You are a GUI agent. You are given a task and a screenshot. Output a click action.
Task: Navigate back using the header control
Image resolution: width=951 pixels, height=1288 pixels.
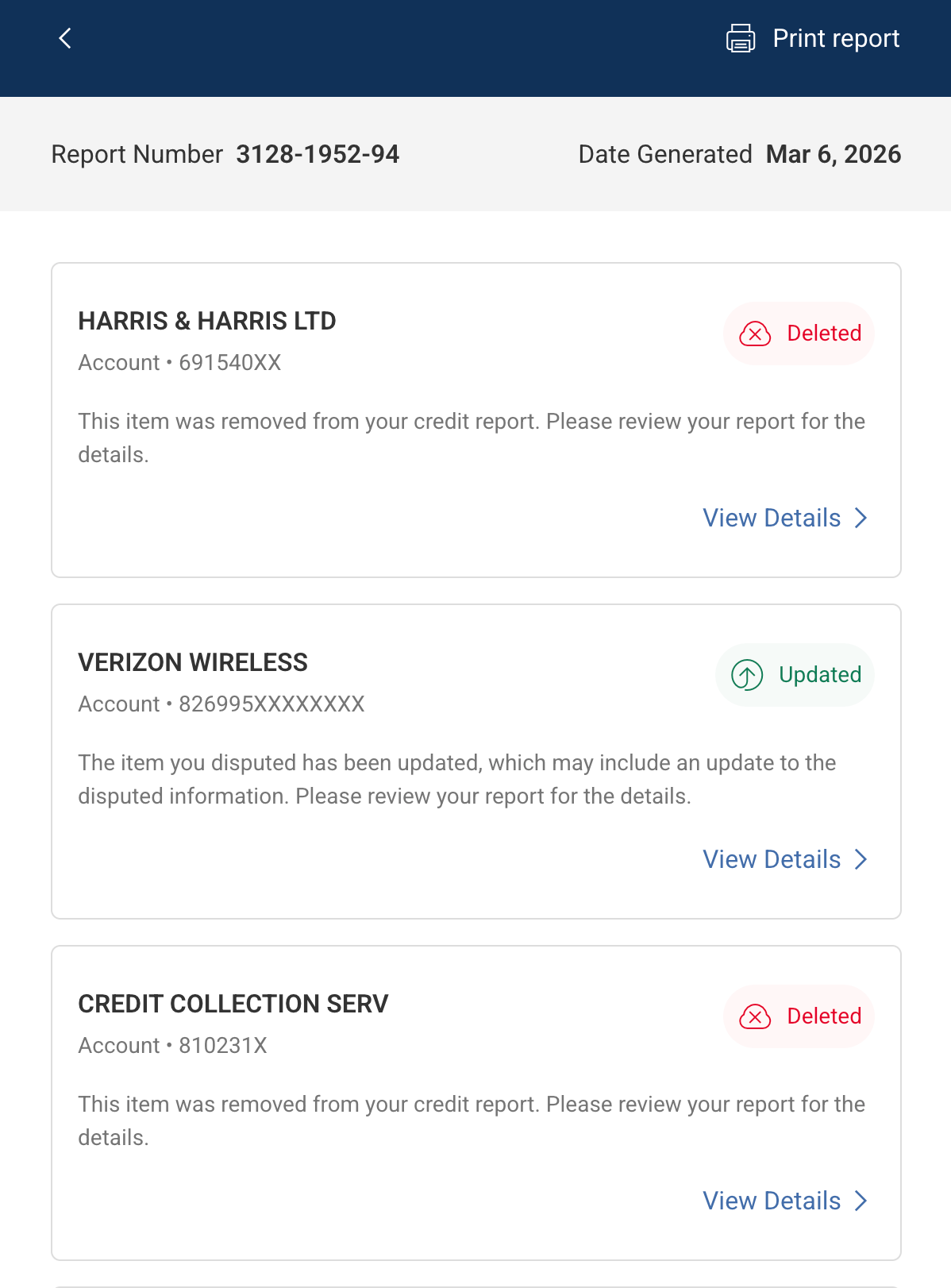[64, 37]
